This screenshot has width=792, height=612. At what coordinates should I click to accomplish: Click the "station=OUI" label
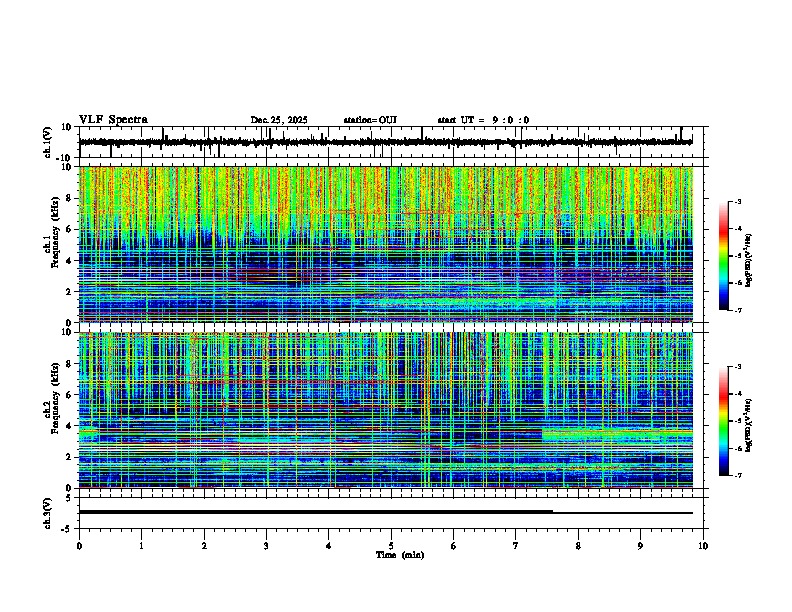coord(370,120)
